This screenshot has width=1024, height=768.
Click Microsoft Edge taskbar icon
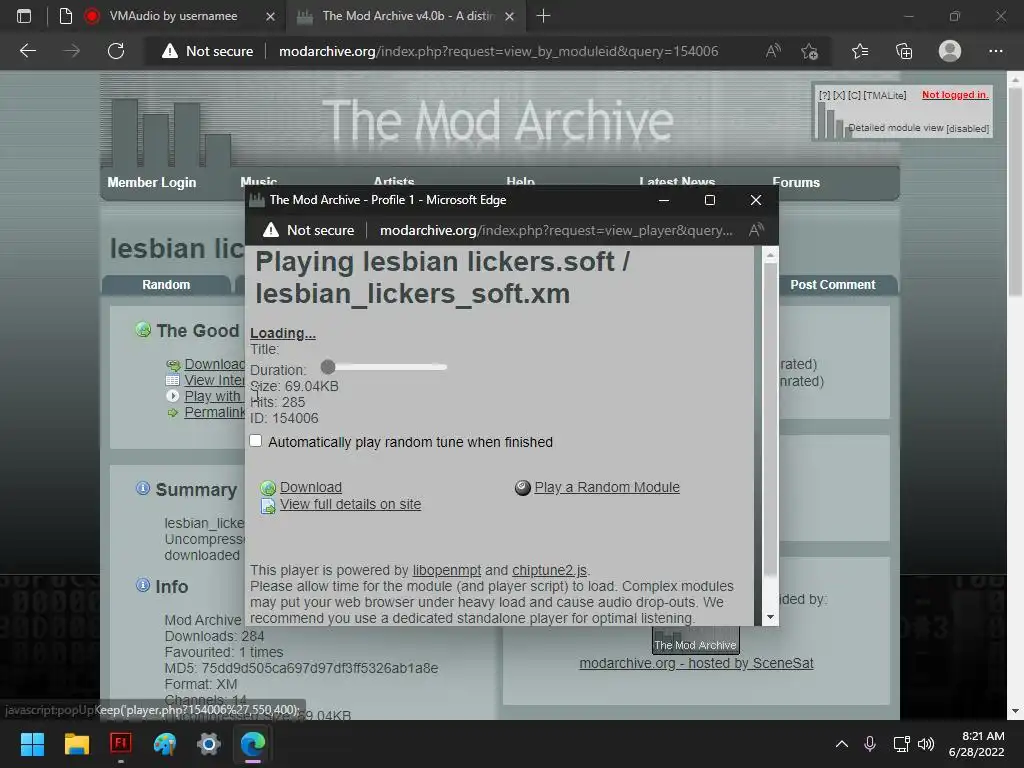coord(253,744)
